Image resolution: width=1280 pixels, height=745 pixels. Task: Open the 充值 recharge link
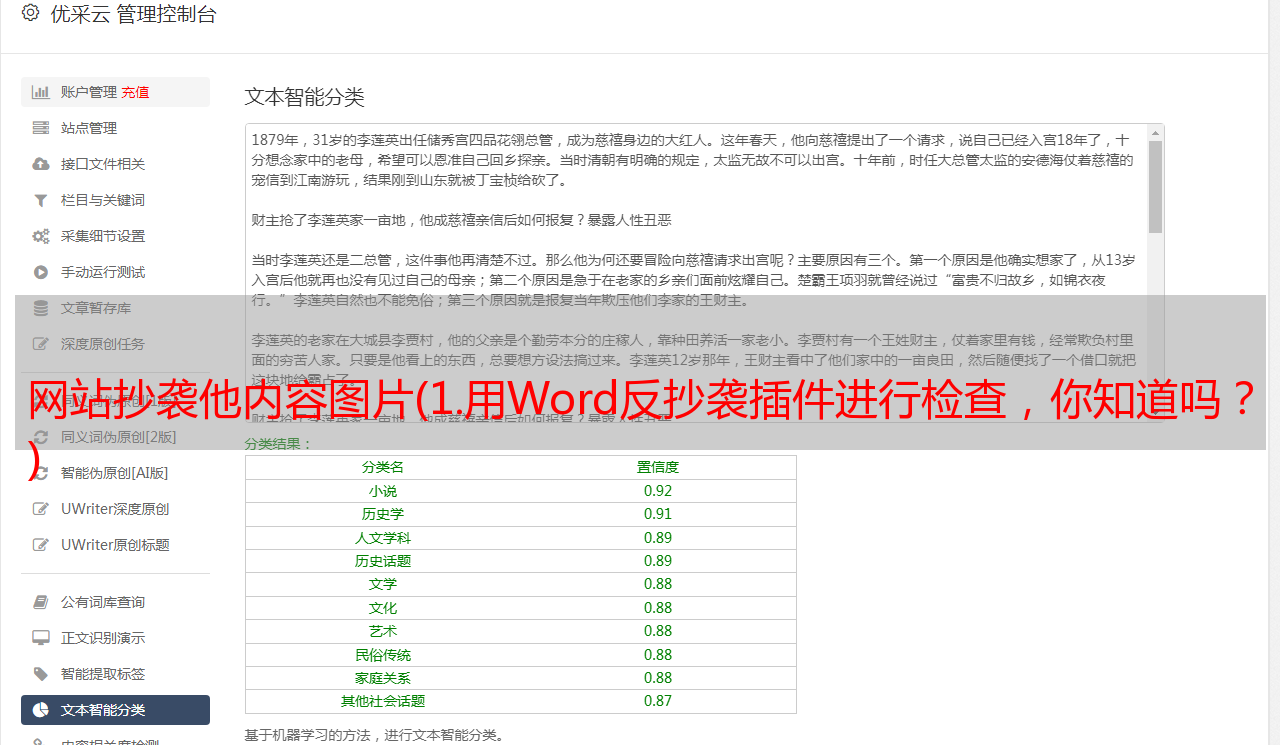coord(135,92)
